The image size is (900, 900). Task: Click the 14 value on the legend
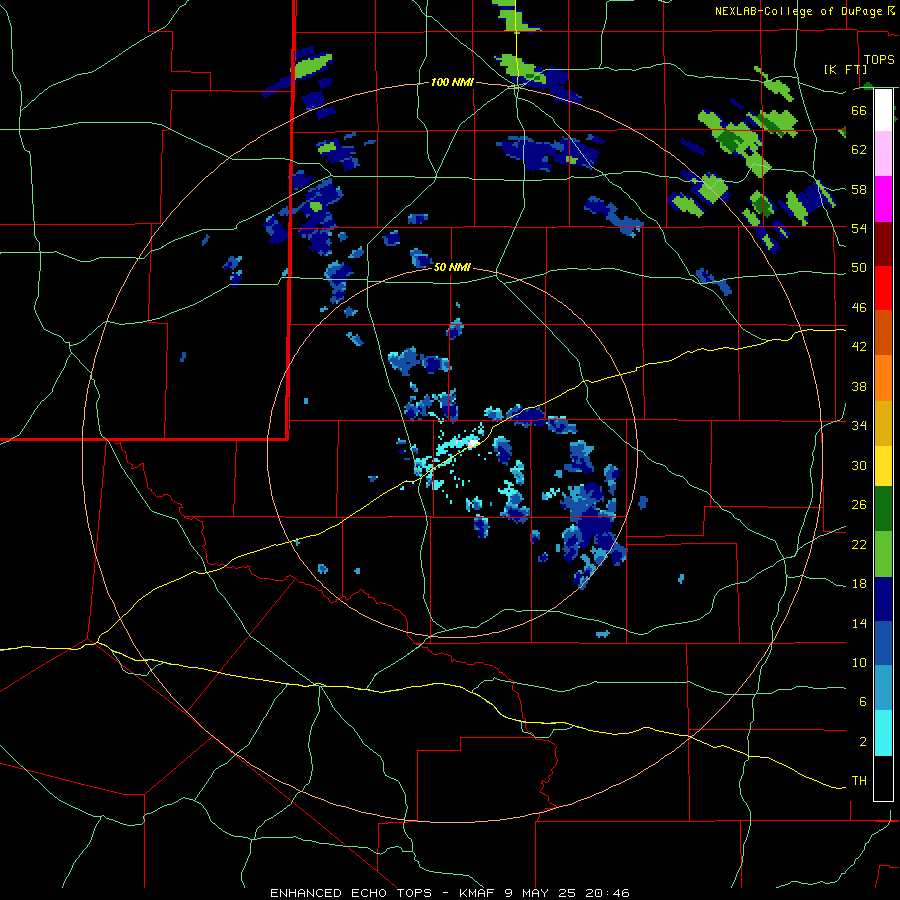pyautogui.click(x=859, y=623)
